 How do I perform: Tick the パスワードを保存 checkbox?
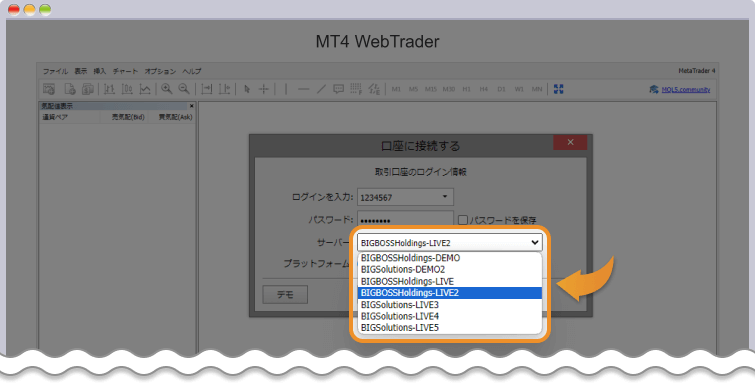(463, 220)
